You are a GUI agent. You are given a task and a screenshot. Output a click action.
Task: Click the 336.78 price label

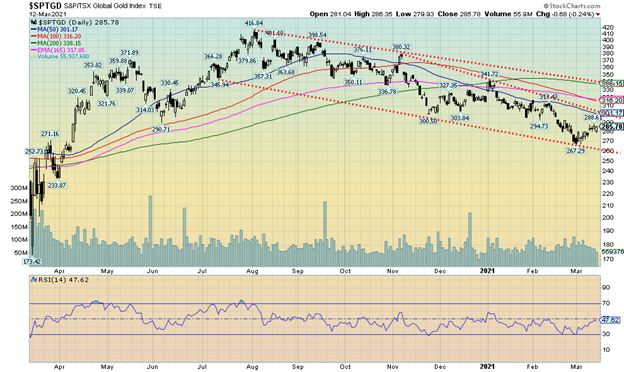pos(387,92)
